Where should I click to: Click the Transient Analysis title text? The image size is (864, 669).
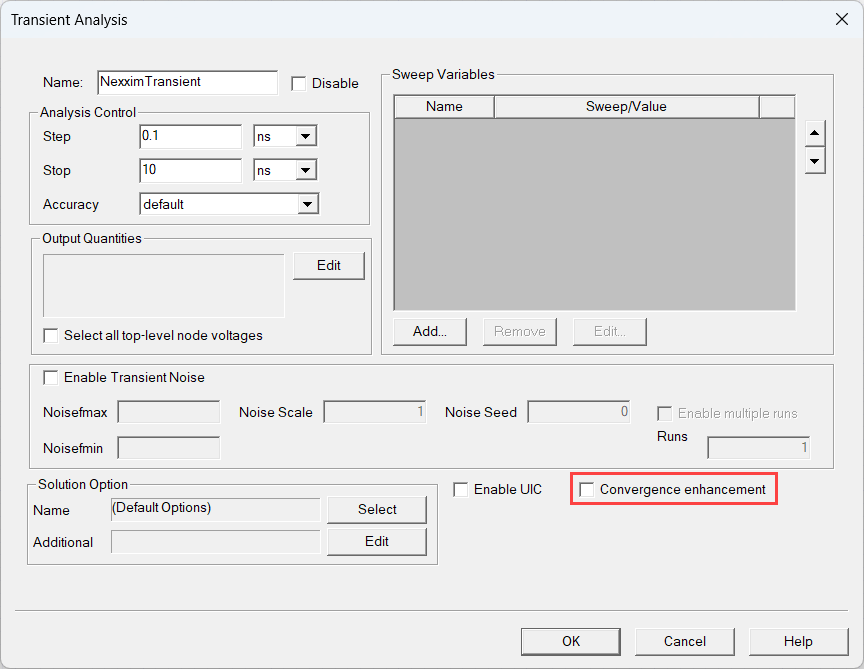[x=69, y=20]
